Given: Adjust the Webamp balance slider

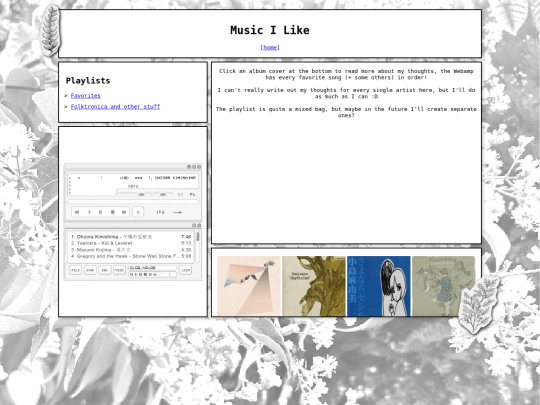Looking at the screenshot, I should (x=162, y=194).
